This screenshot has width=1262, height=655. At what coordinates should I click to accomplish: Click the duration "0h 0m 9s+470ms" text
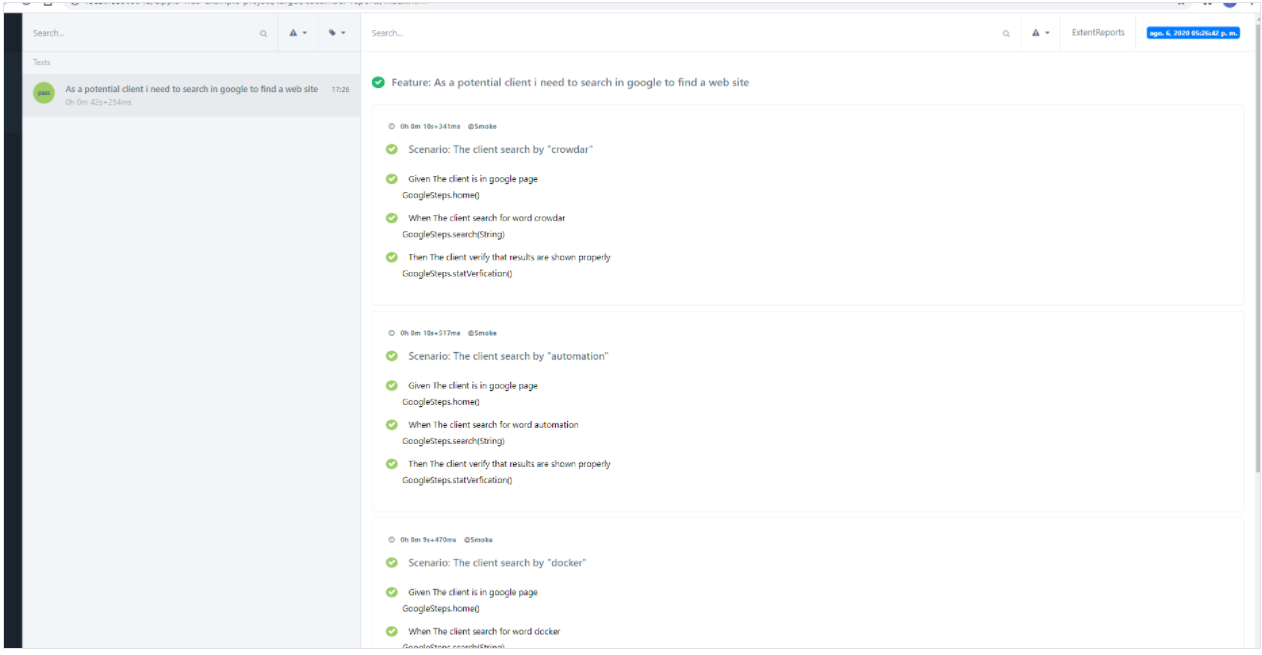pos(428,540)
